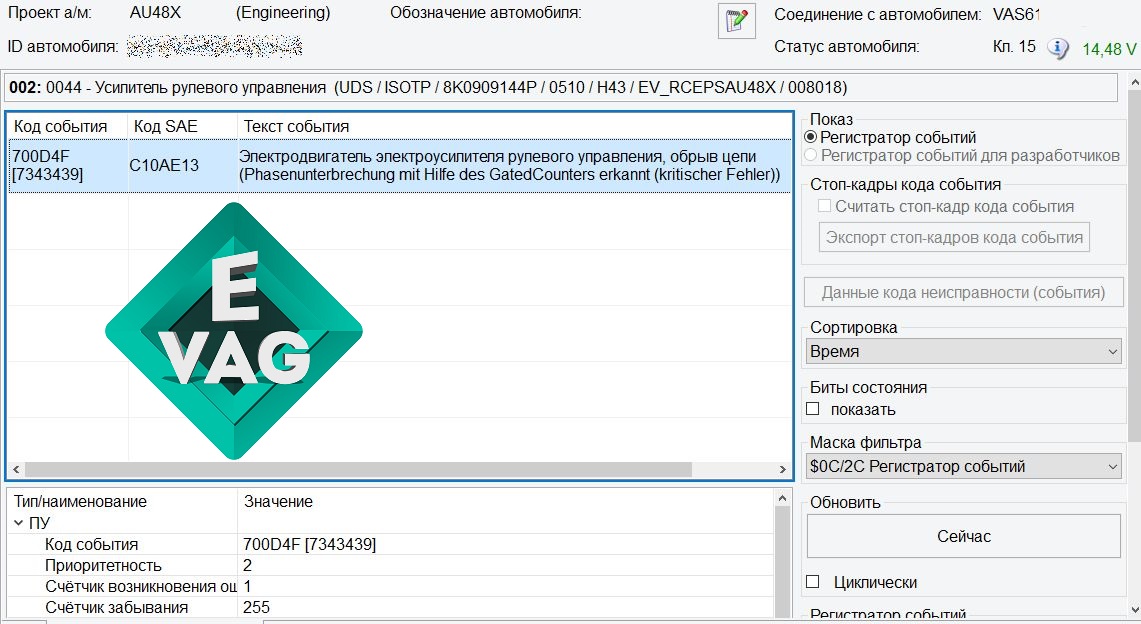Select the Счётчик возникновения ошибки row

pos(390,586)
